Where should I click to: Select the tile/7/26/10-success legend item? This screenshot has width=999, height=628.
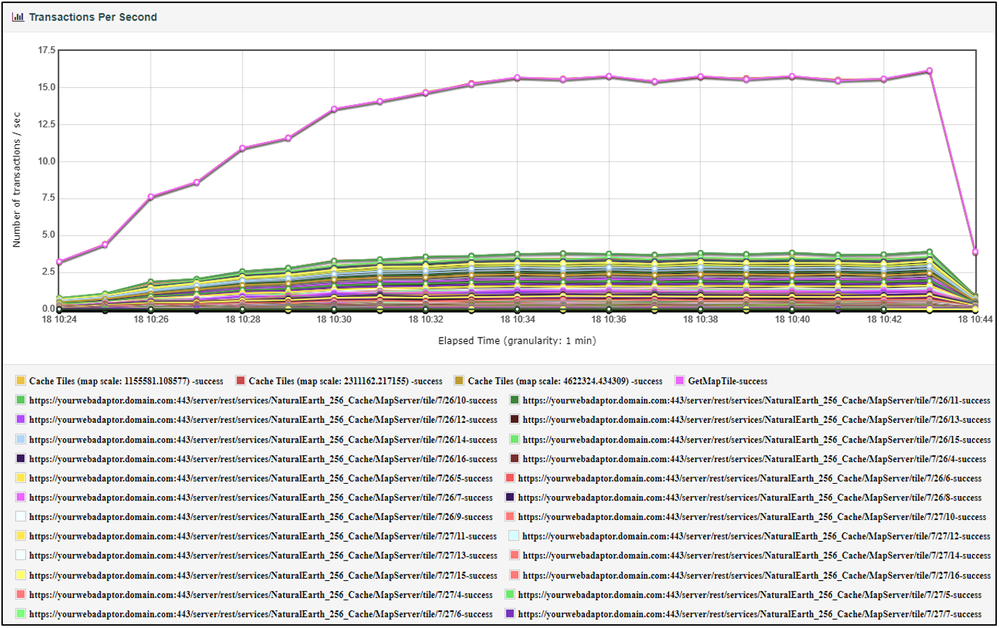click(256, 401)
